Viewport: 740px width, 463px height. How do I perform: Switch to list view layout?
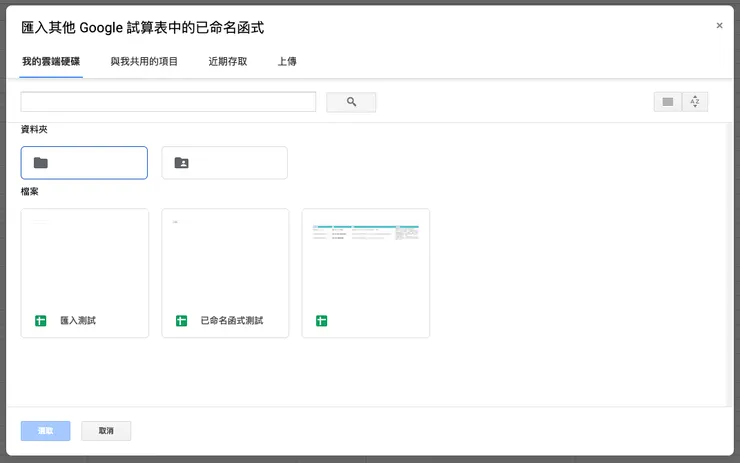tap(667, 102)
